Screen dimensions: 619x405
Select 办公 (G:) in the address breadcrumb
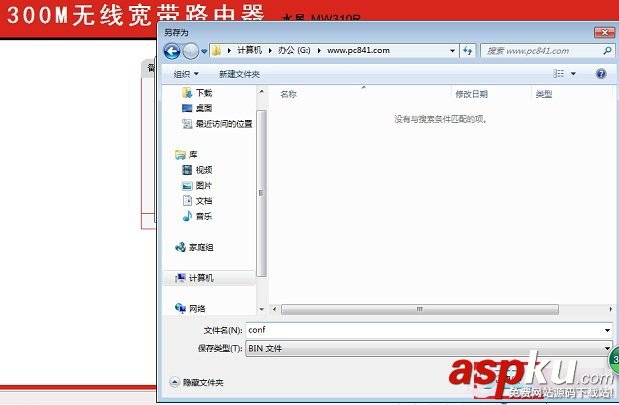pos(294,51)
